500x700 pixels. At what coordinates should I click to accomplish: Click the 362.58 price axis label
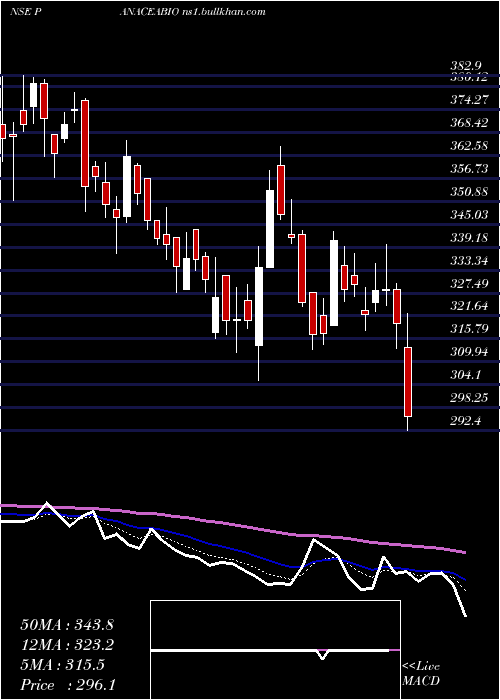point(469,146)
